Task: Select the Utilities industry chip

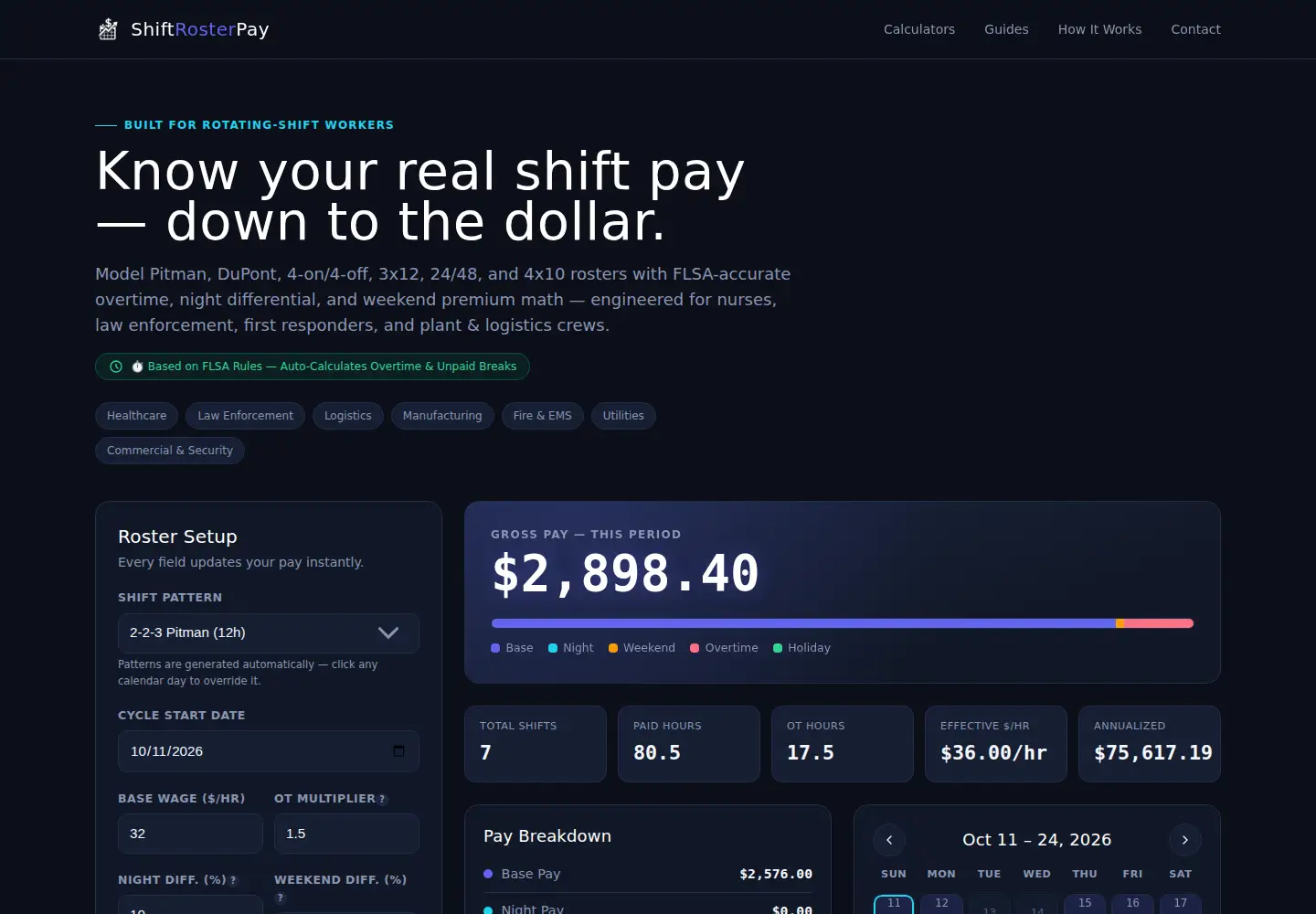Action: (x=623, y=416)
